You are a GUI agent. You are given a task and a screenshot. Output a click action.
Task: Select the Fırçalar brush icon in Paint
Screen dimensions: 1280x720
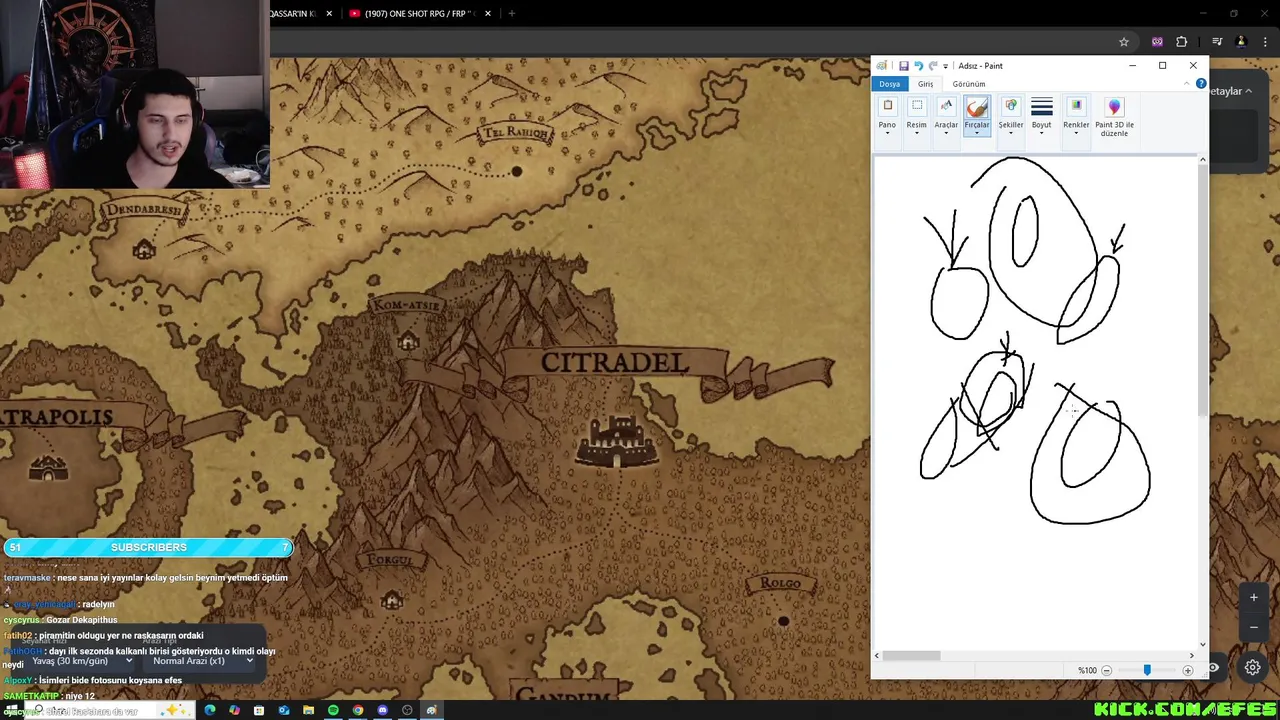tap(977, 106)
